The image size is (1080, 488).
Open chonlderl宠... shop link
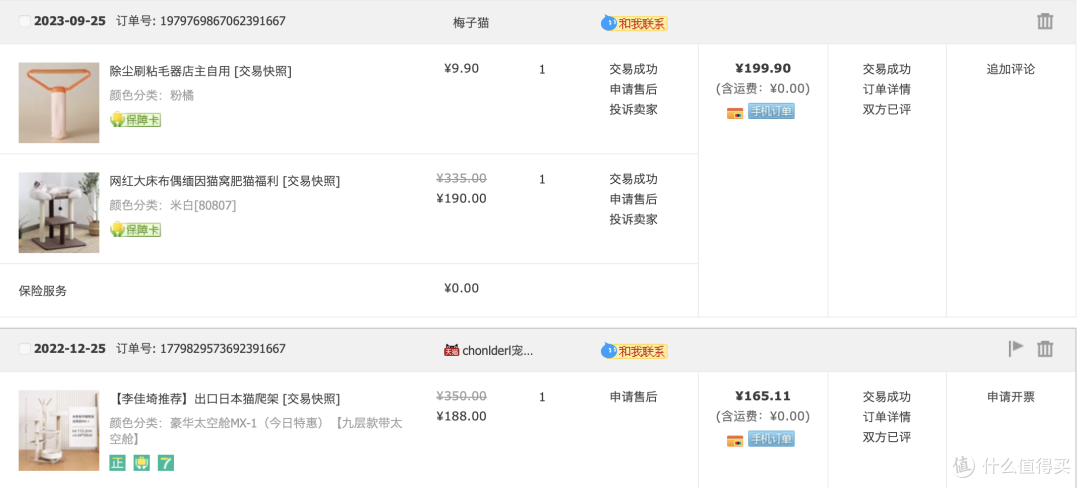(497, 350)
